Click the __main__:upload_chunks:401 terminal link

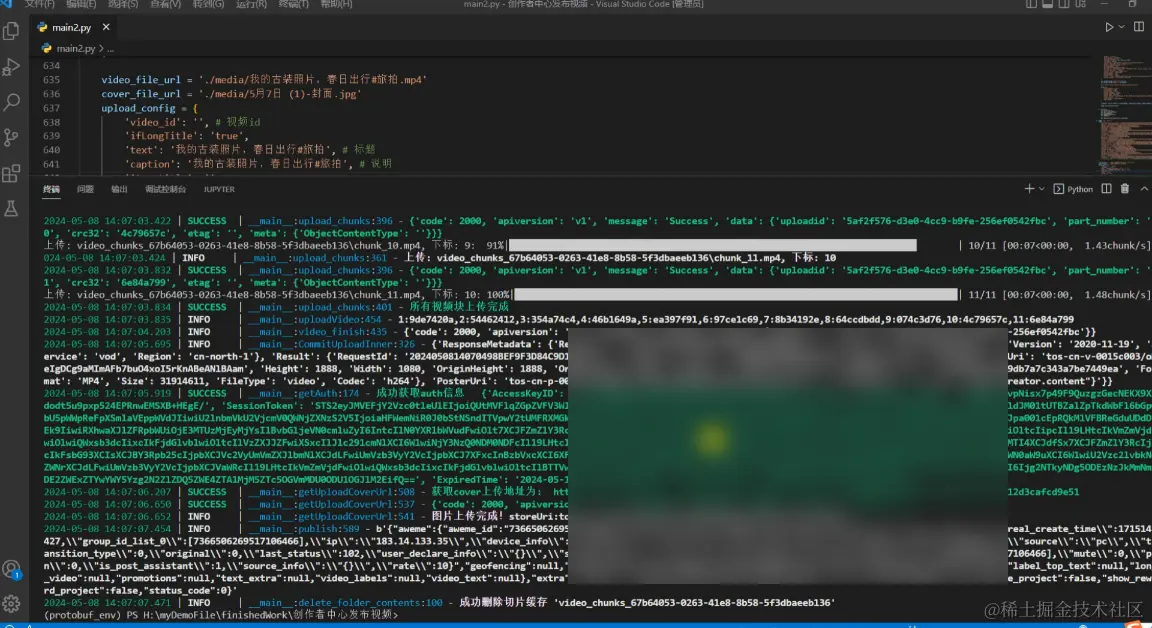320,307
